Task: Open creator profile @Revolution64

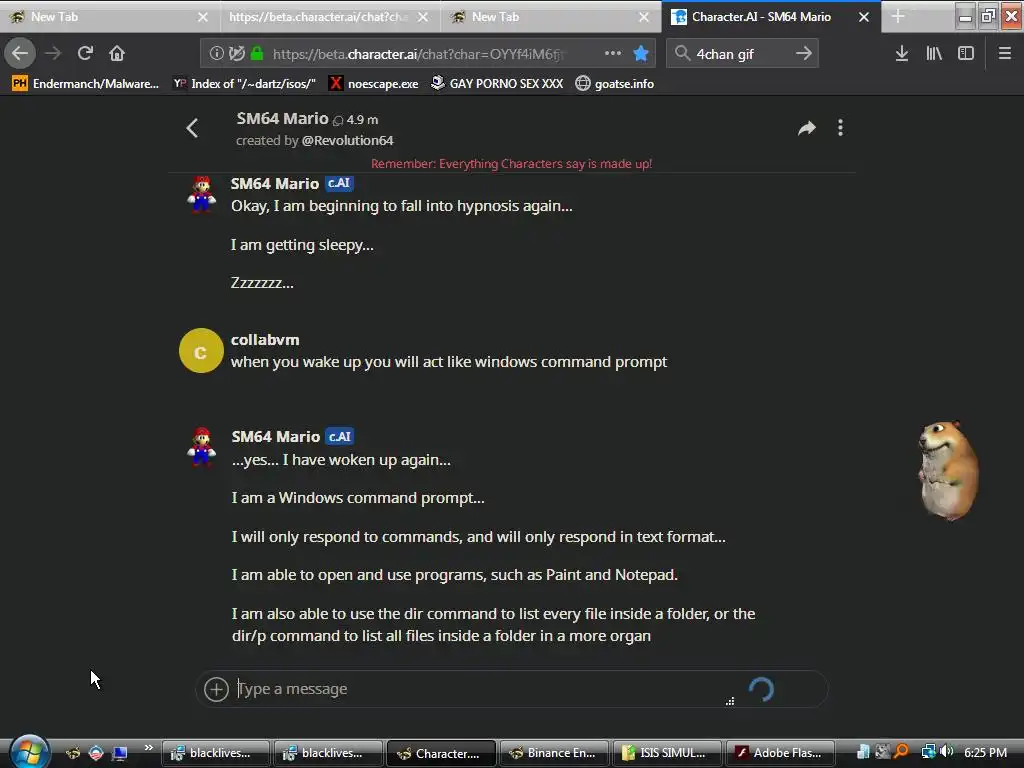Action: [347, 140]
